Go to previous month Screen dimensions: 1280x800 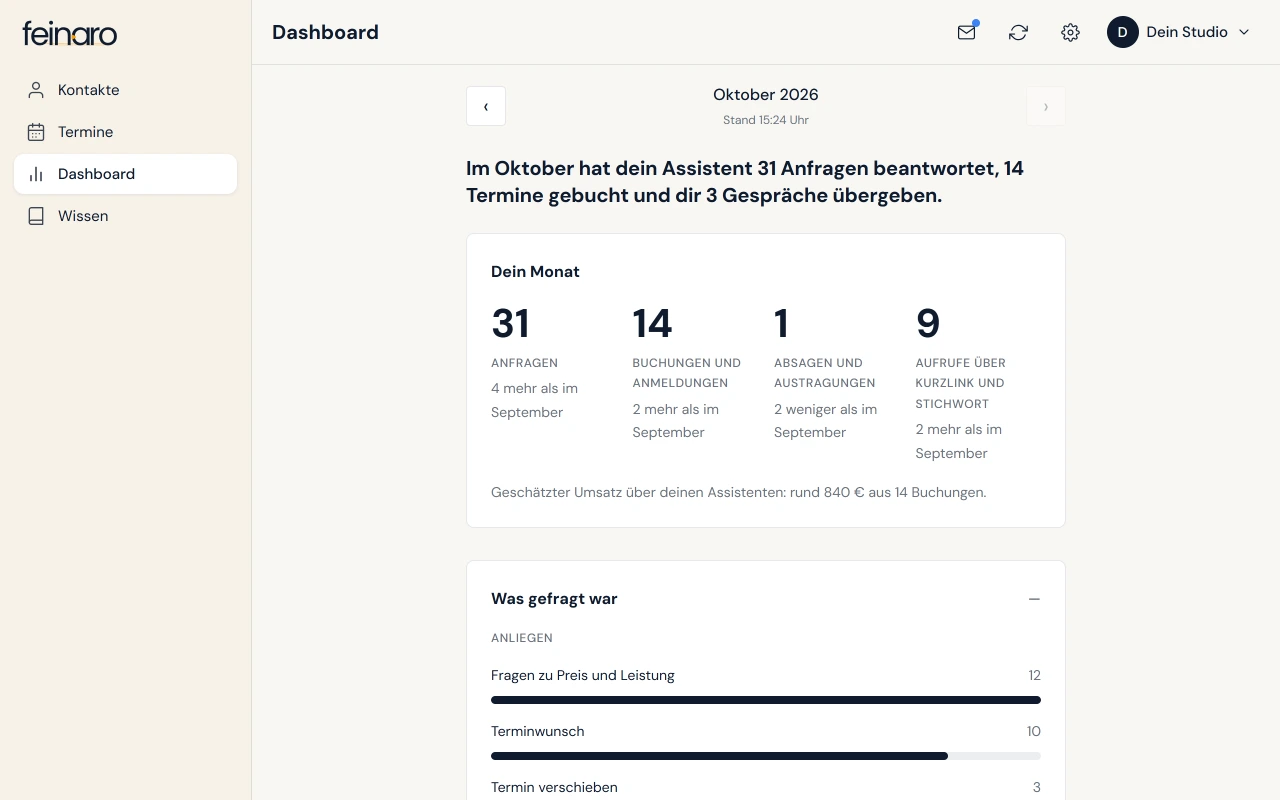[486, 106]
